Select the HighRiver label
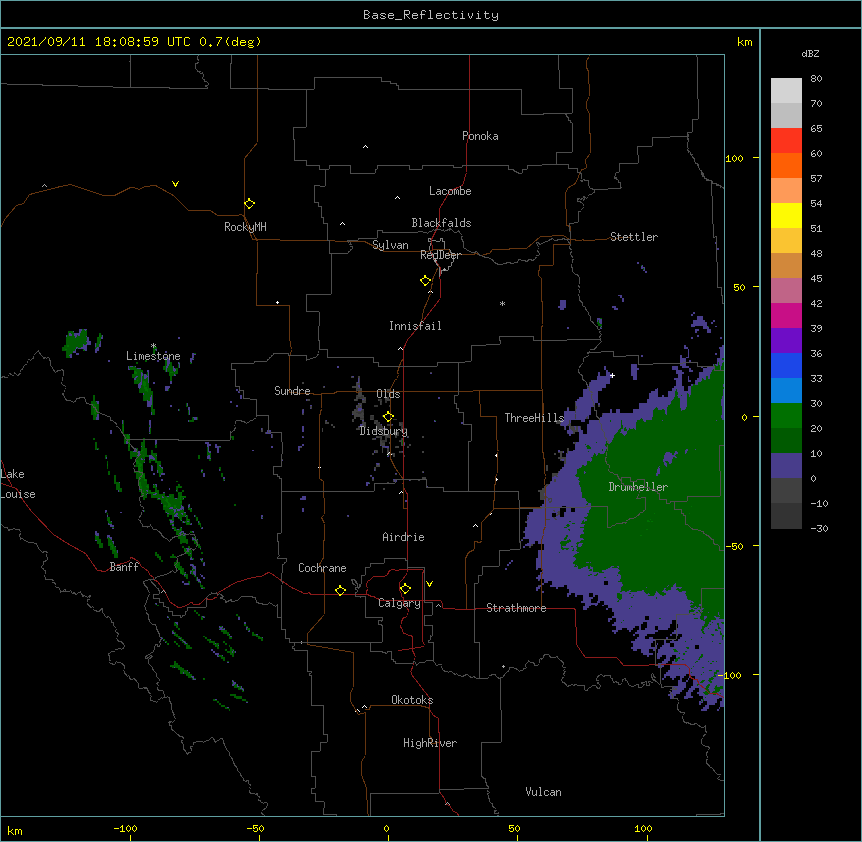The width and height of the screenshot is (862, 842). [x=430, y=743]
